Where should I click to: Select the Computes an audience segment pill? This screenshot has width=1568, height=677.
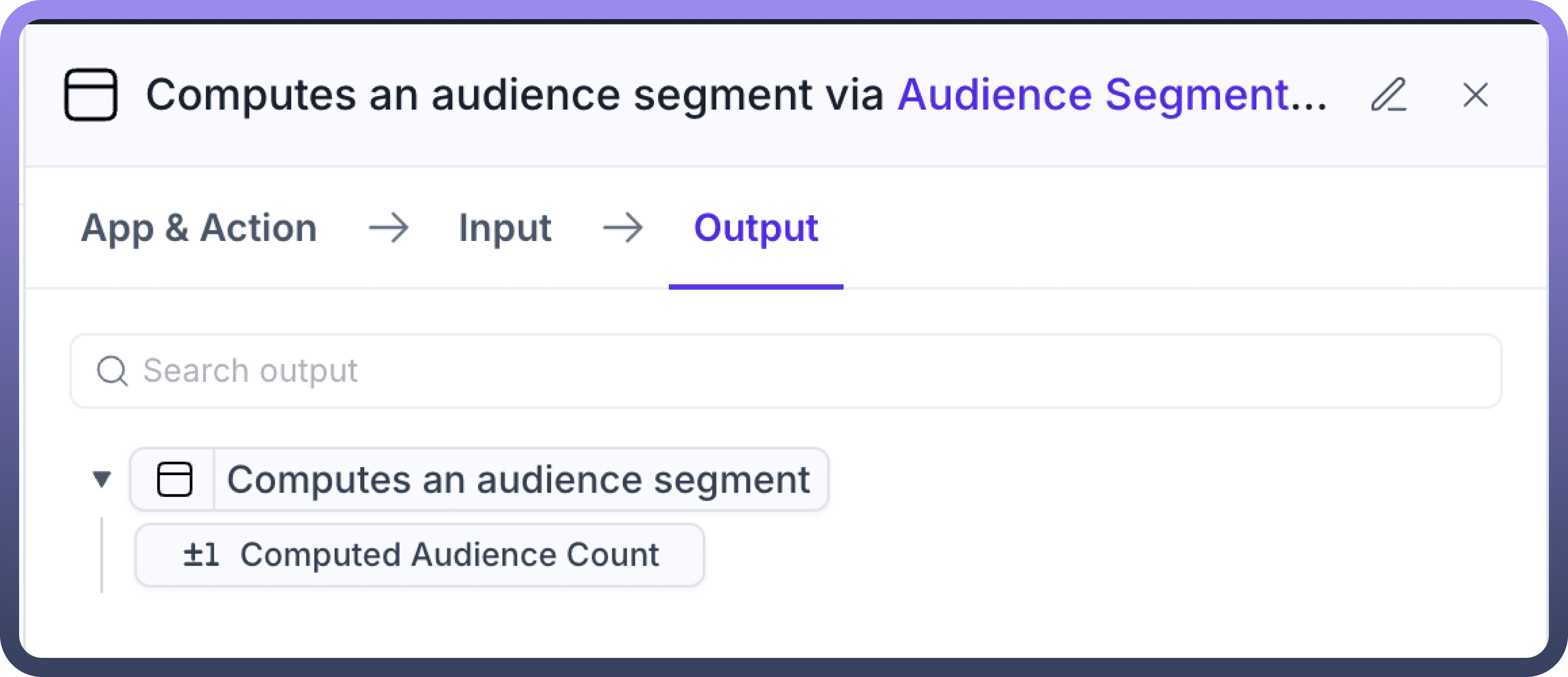(517, 479)
